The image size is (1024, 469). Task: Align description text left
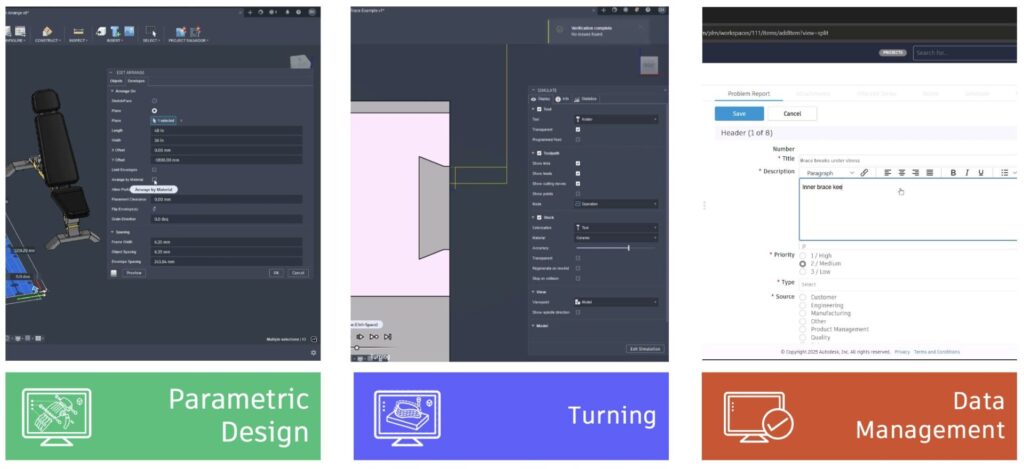[x=888, y=172]
